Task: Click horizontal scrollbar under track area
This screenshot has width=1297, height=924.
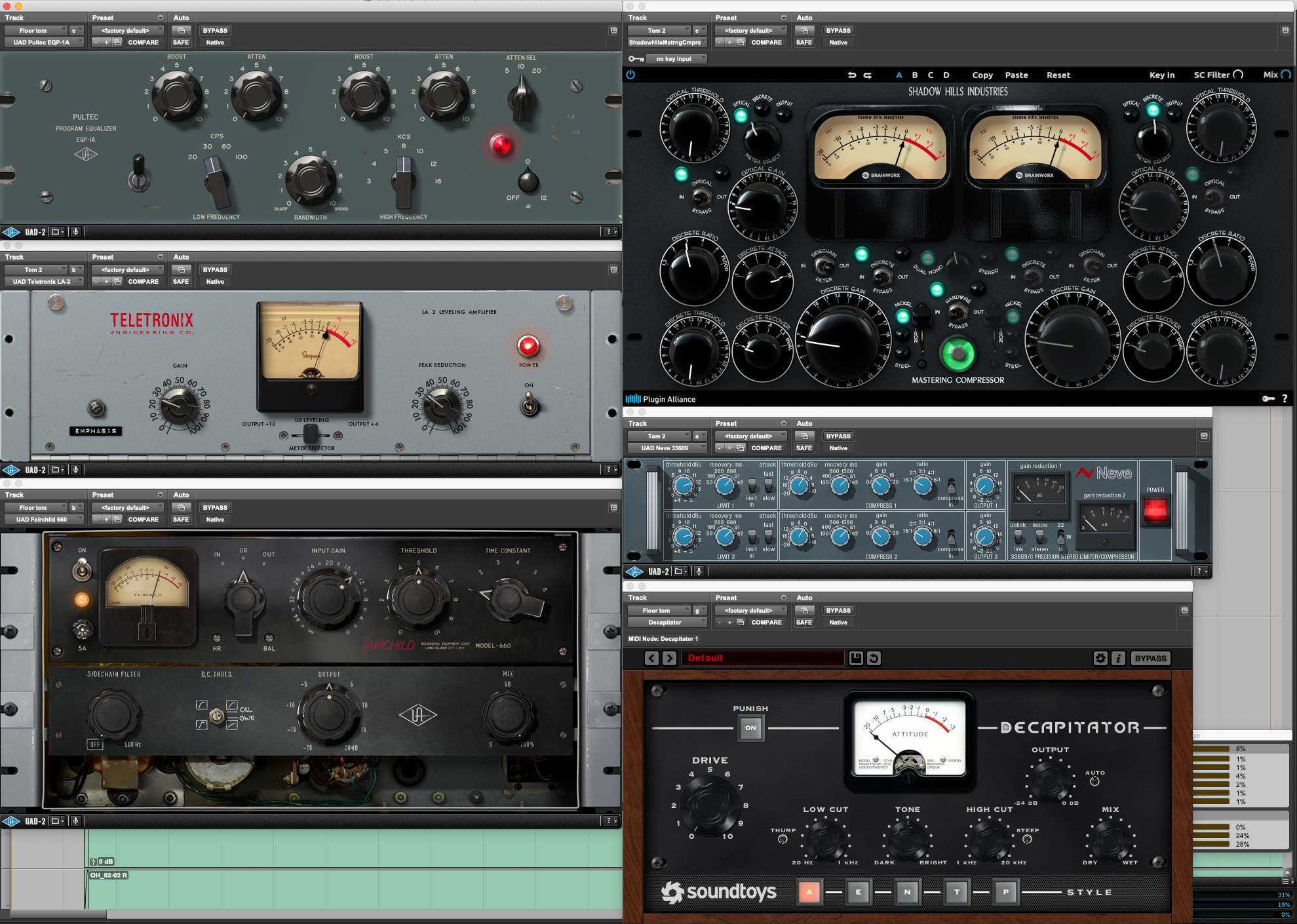Action: [59, 914]
